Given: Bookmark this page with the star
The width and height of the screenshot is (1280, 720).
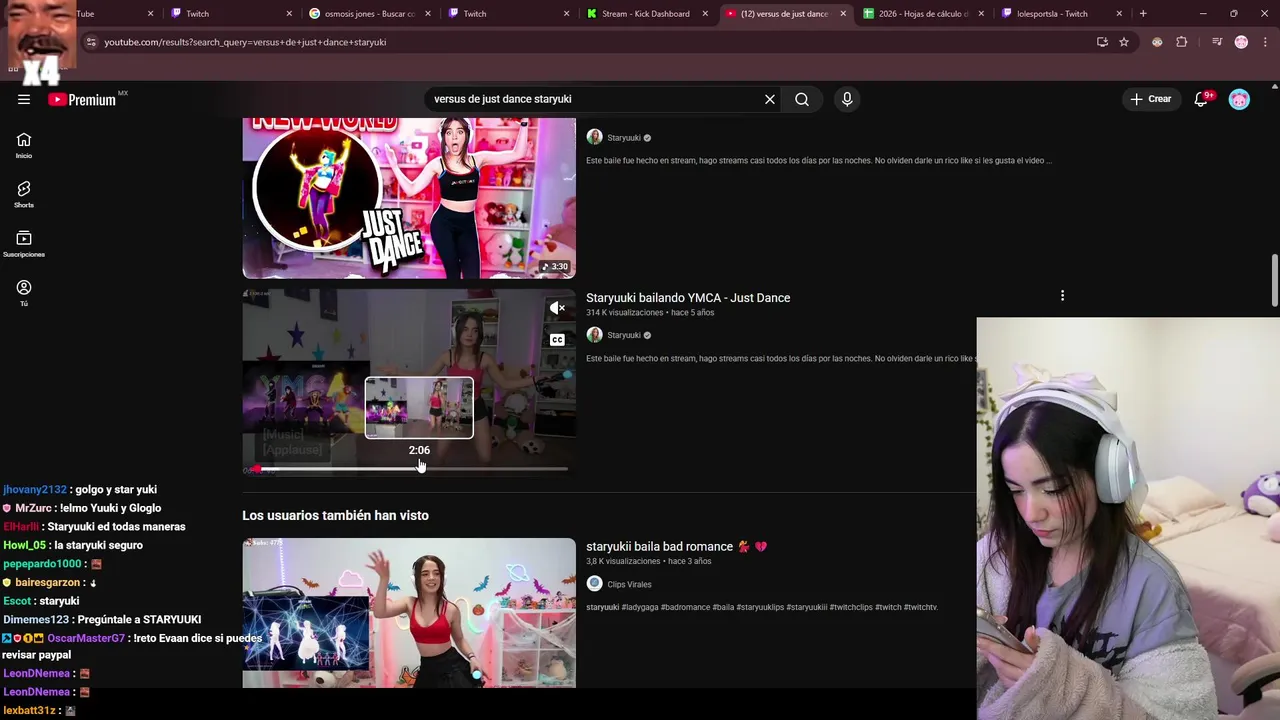Looking at the screenshot, I should pos(1124,42).
